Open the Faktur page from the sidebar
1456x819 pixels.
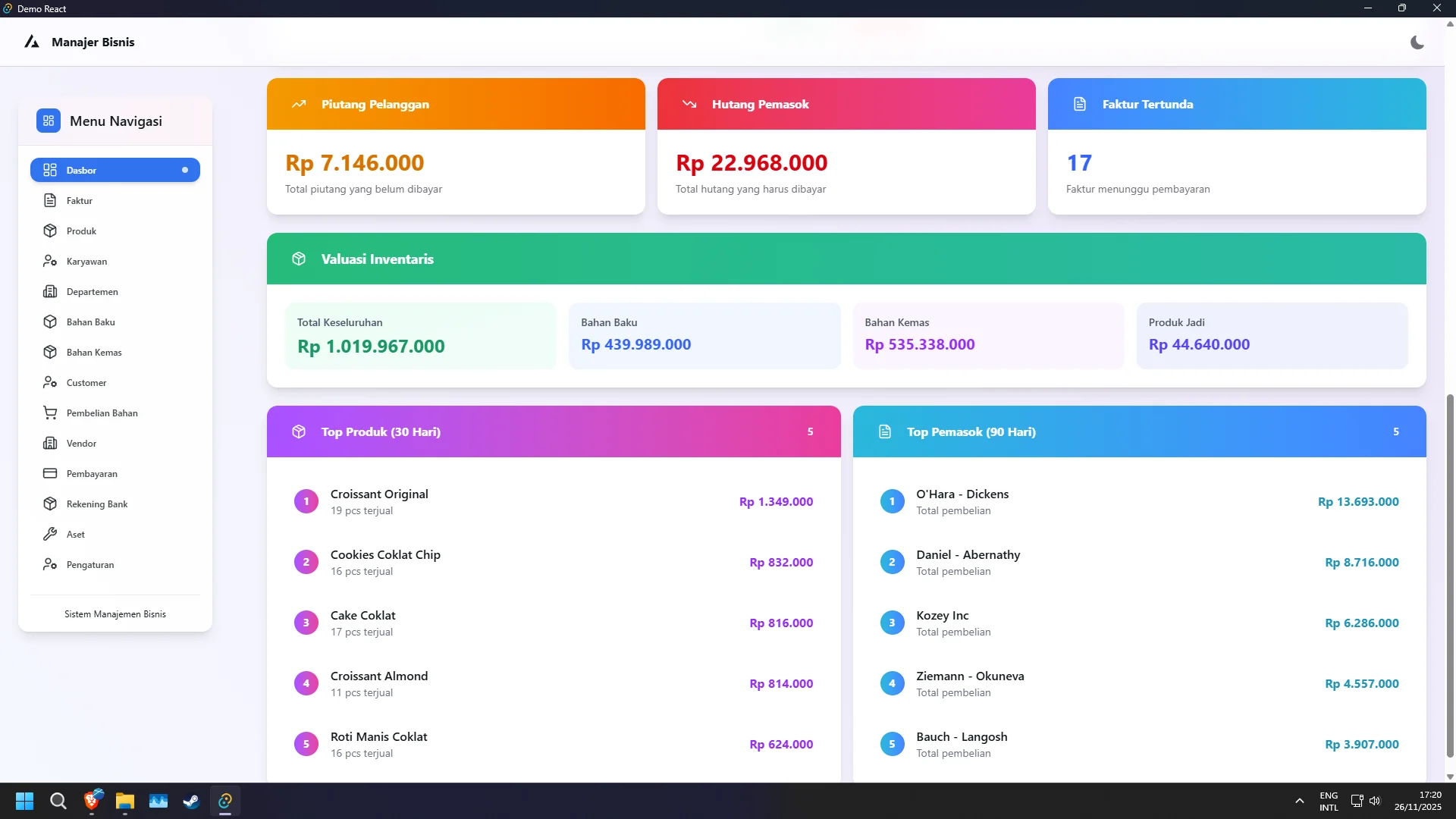(x=80, y=201)
